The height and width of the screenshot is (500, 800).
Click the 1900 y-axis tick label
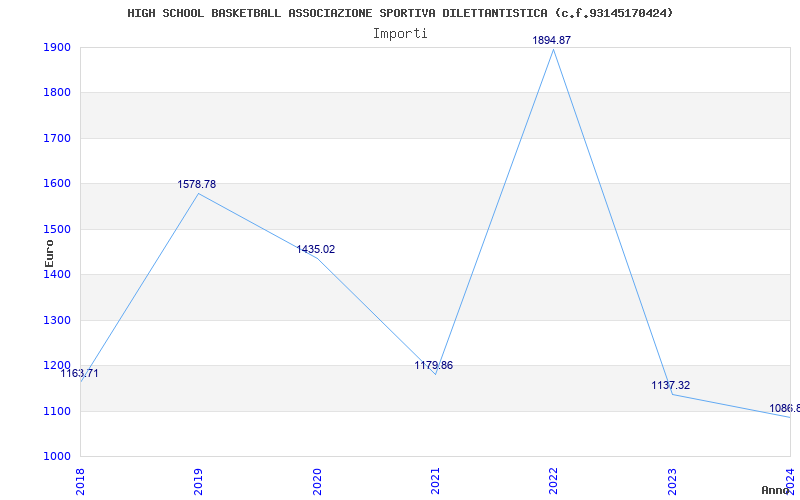coord(57,47)
